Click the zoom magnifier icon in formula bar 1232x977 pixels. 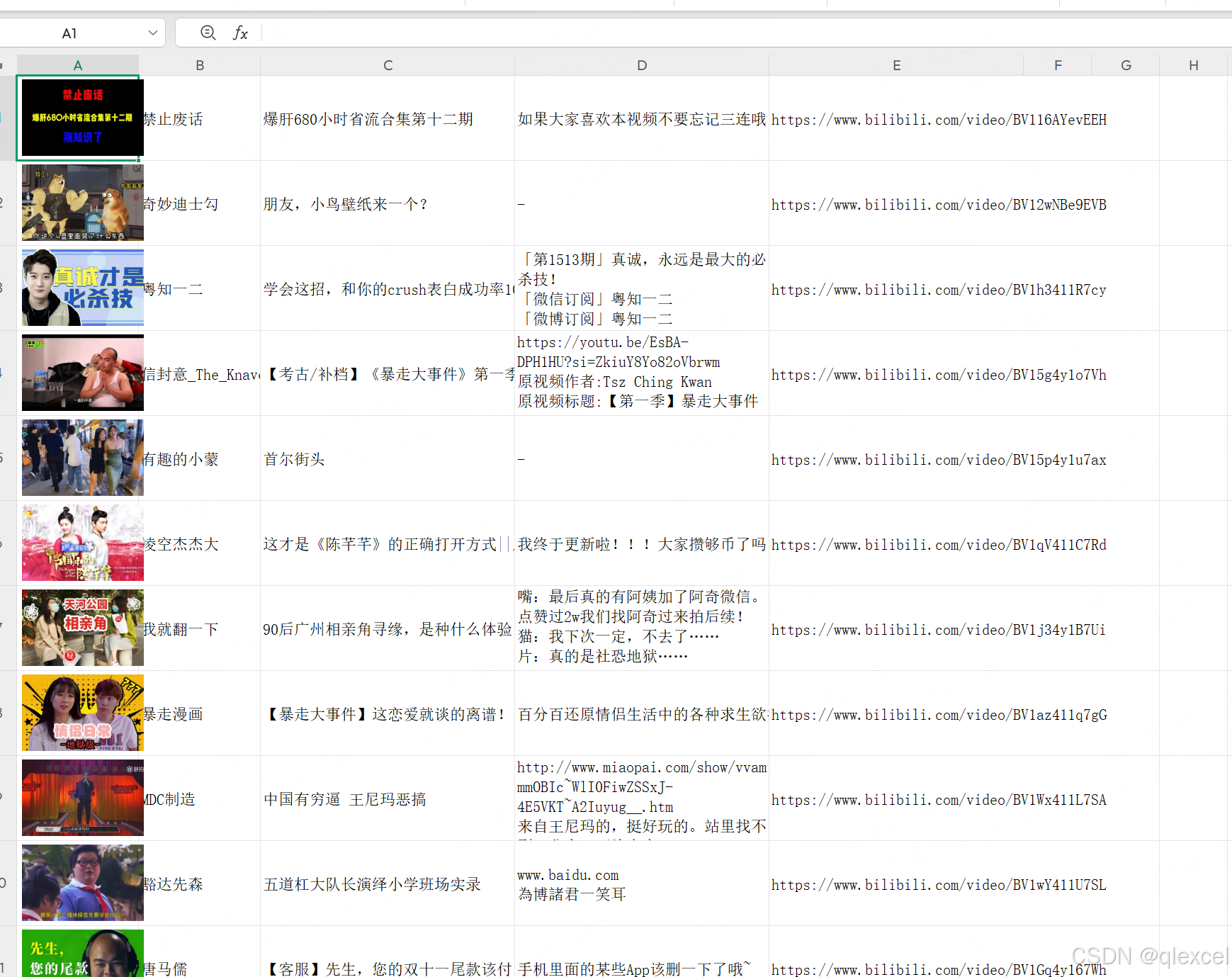click(208, 33)
